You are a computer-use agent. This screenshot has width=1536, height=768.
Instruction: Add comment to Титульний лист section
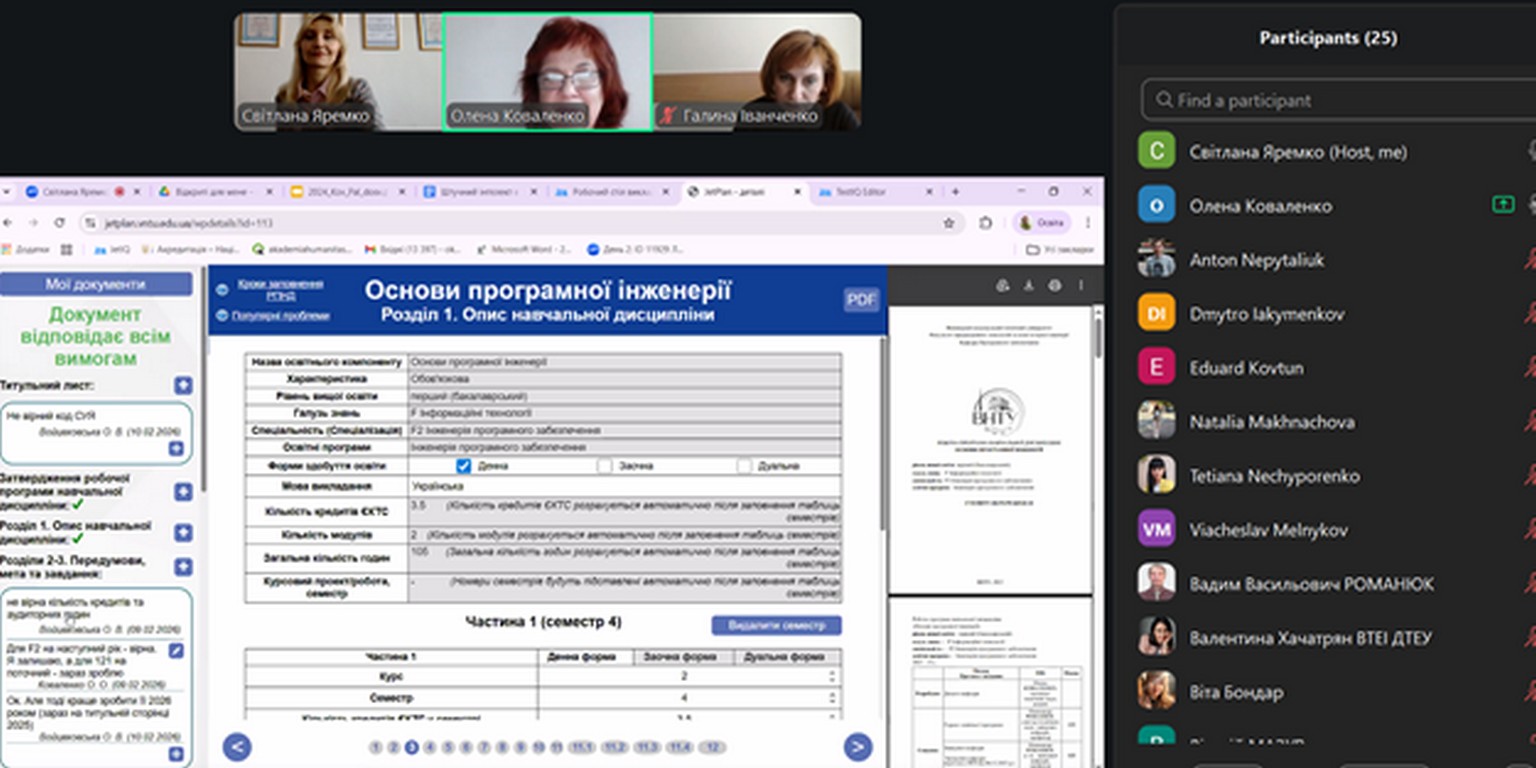pos(183,386)
